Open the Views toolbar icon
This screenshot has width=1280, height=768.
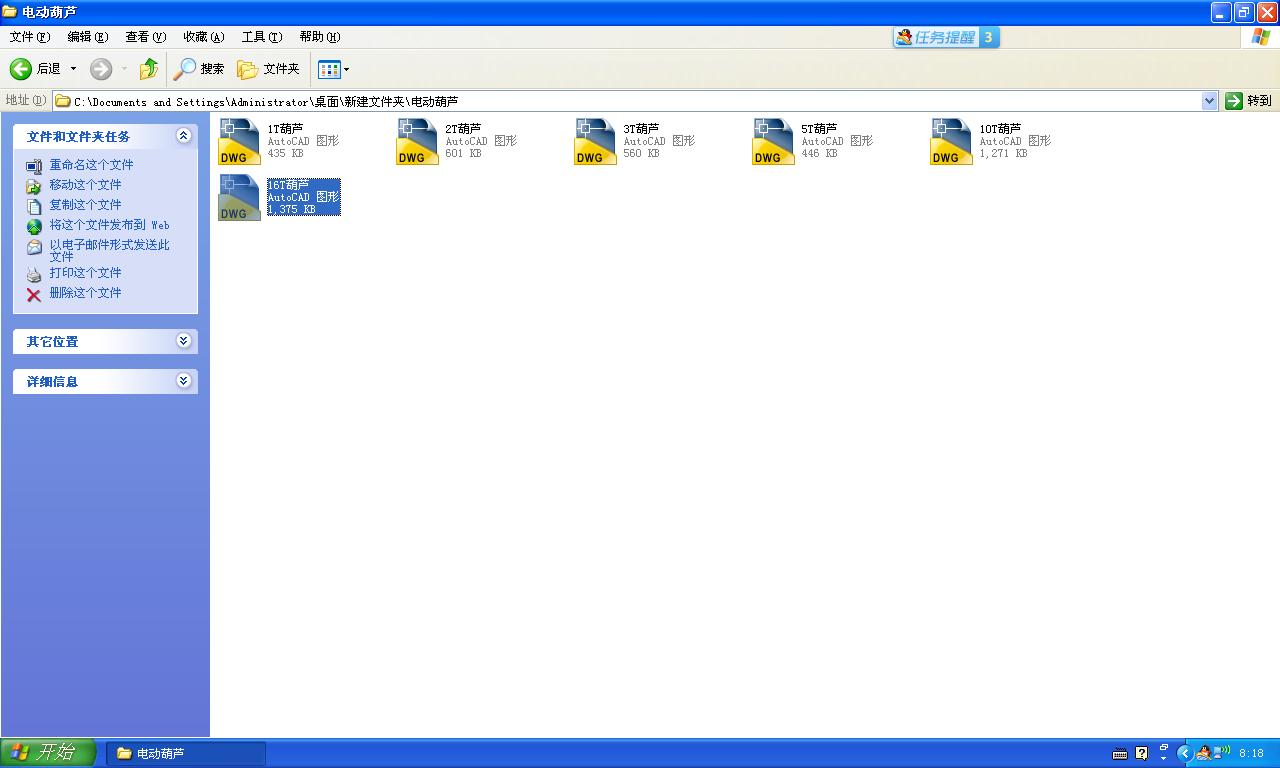click(328, 68)
